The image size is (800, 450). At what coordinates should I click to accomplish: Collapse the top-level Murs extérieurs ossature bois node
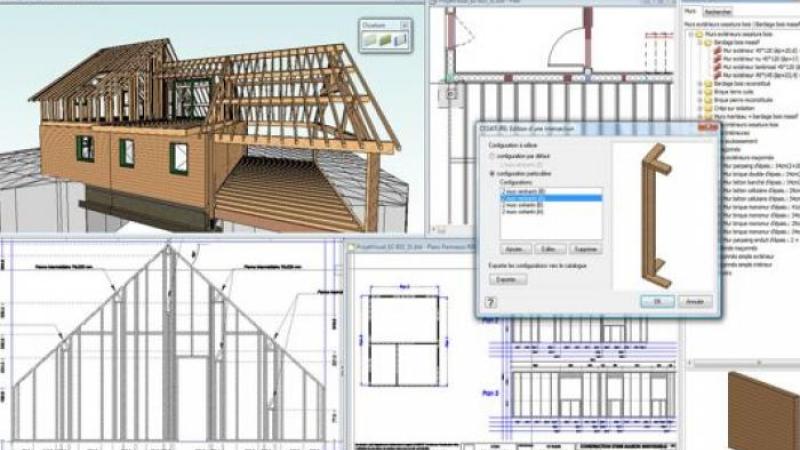coord(689,35)
